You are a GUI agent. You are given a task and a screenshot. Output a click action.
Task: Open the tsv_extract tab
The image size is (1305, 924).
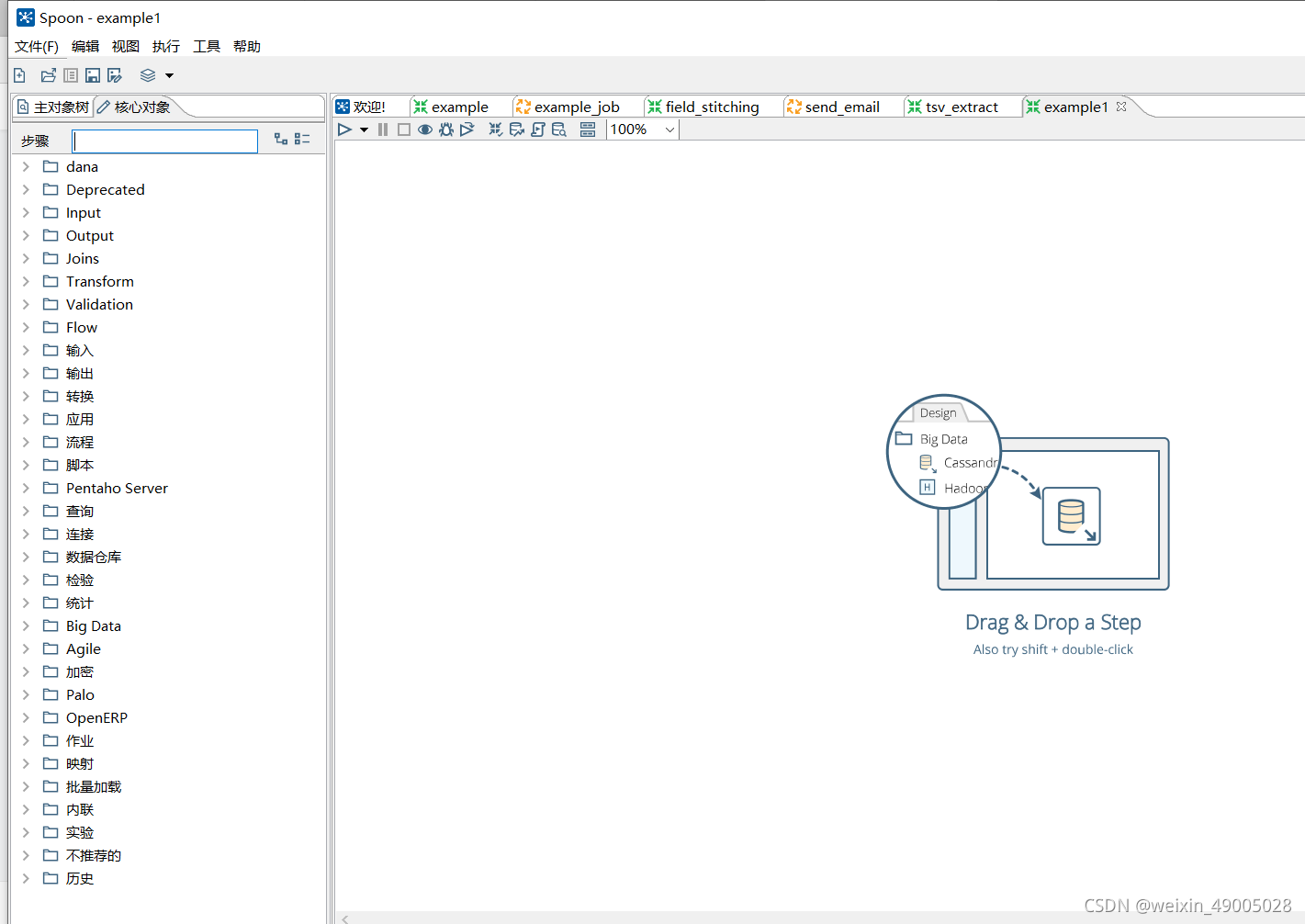tap(962, 107)
